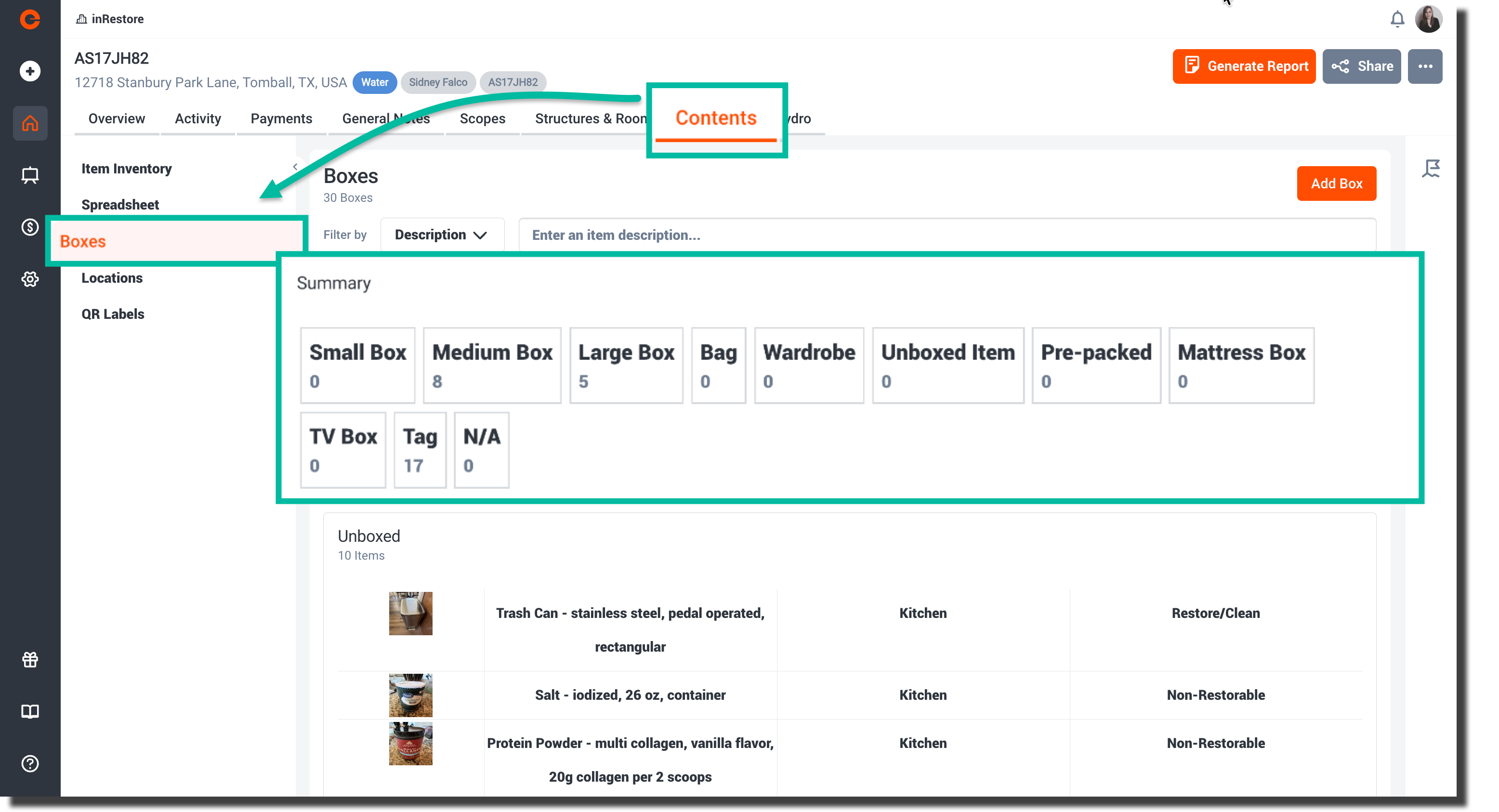Select QR Labels in the side menu
The height and width of the screenshot is (812, 1499).
pyautogui.click(x=112, y=314)
